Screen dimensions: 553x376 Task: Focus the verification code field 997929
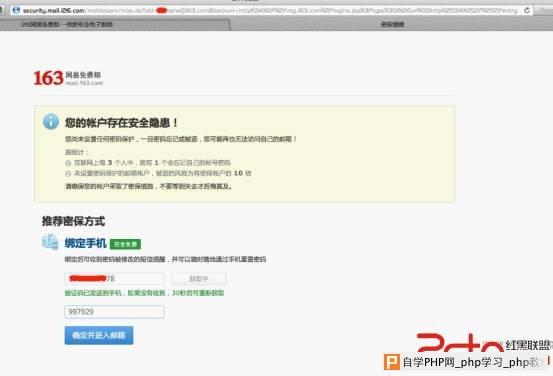click(115, 312)
